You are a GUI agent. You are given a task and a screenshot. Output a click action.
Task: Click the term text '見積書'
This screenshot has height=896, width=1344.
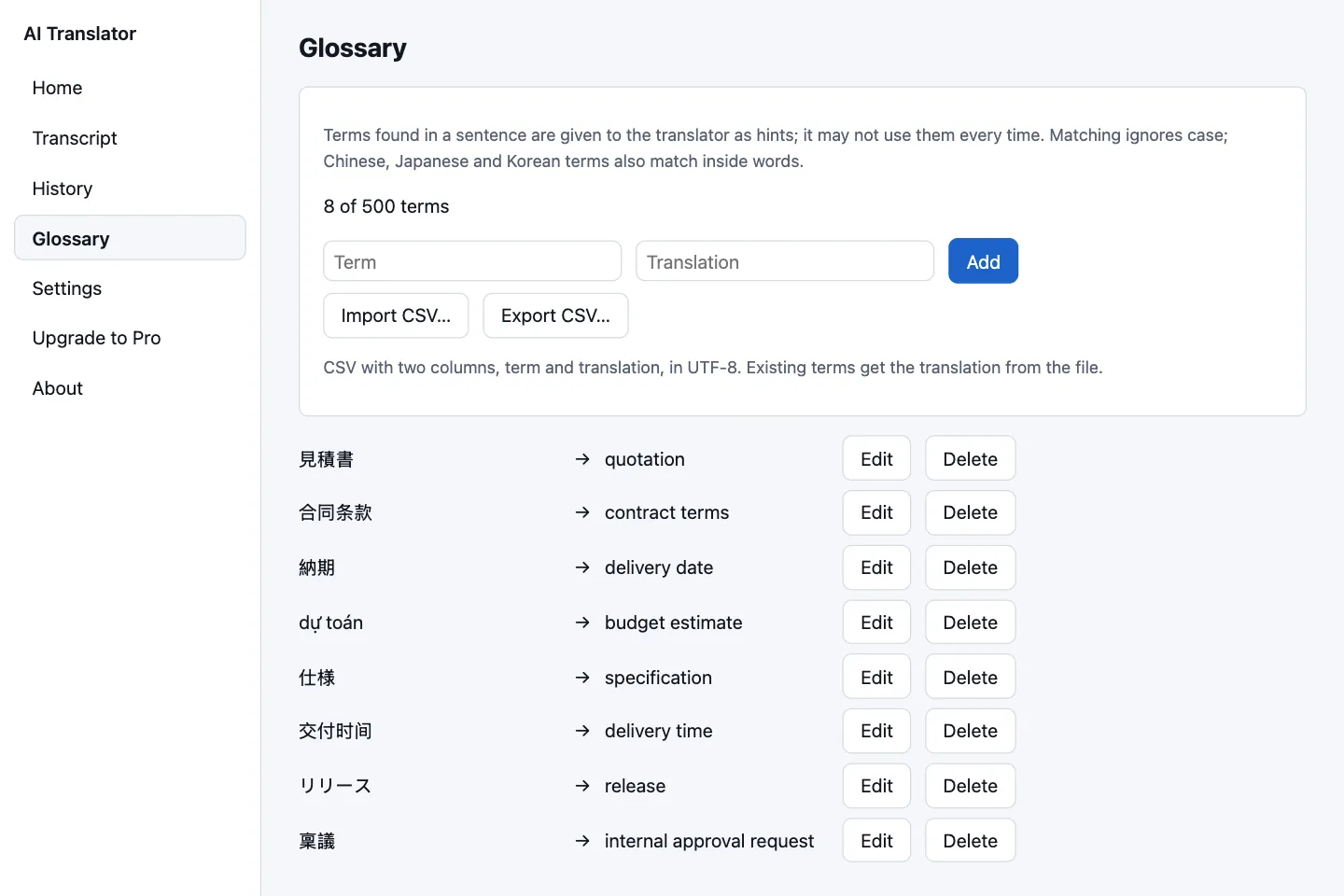tap(326, 459)
